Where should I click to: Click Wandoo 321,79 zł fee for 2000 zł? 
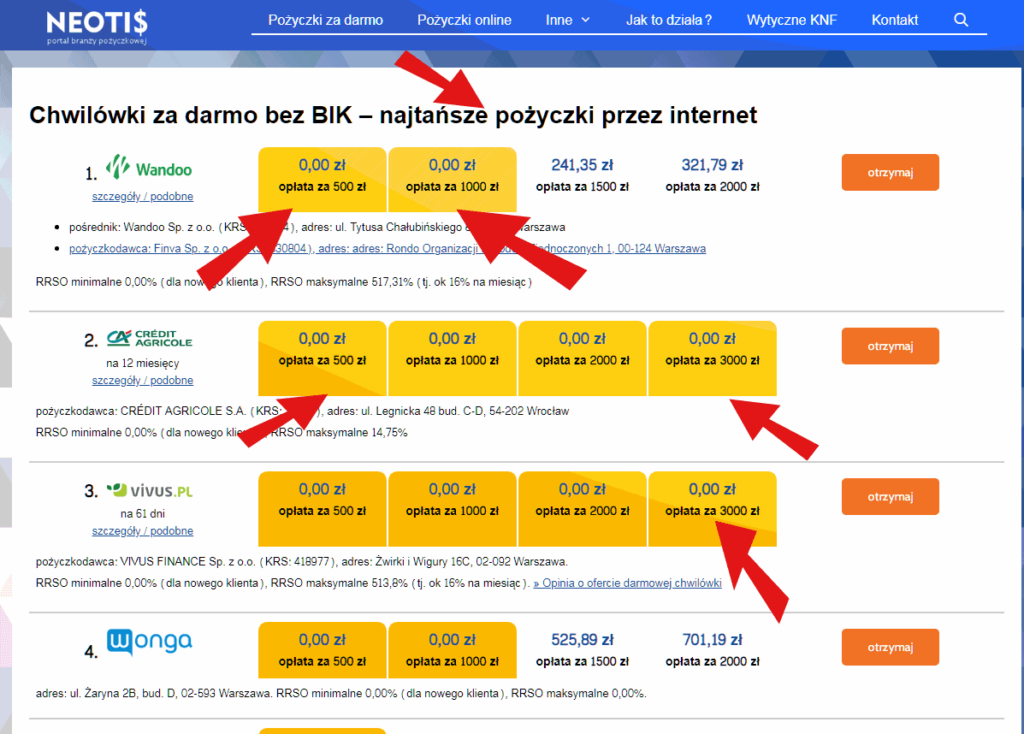click(712, 175)
